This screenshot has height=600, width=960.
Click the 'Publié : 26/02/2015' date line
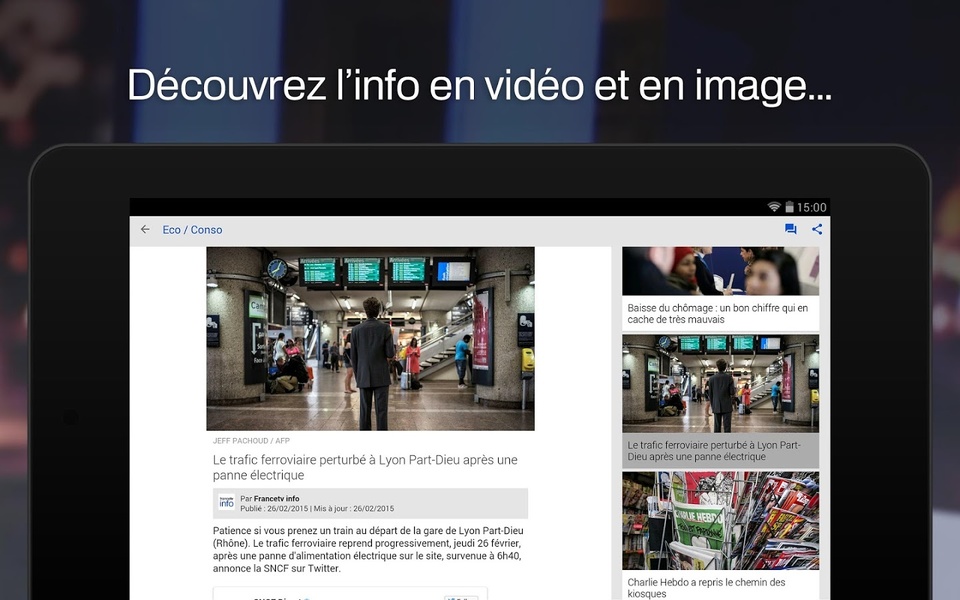(317, 508)
